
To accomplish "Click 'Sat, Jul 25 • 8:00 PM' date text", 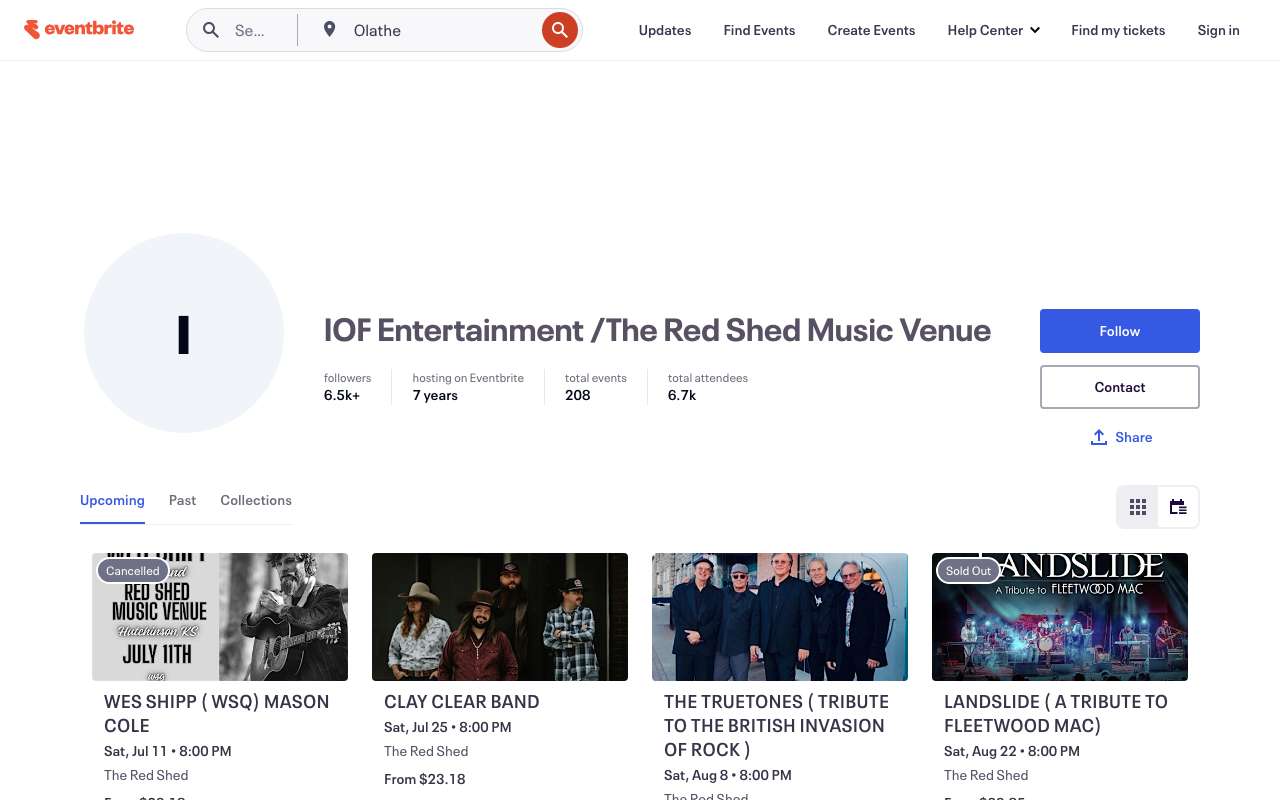I will [x=448, y=727].
